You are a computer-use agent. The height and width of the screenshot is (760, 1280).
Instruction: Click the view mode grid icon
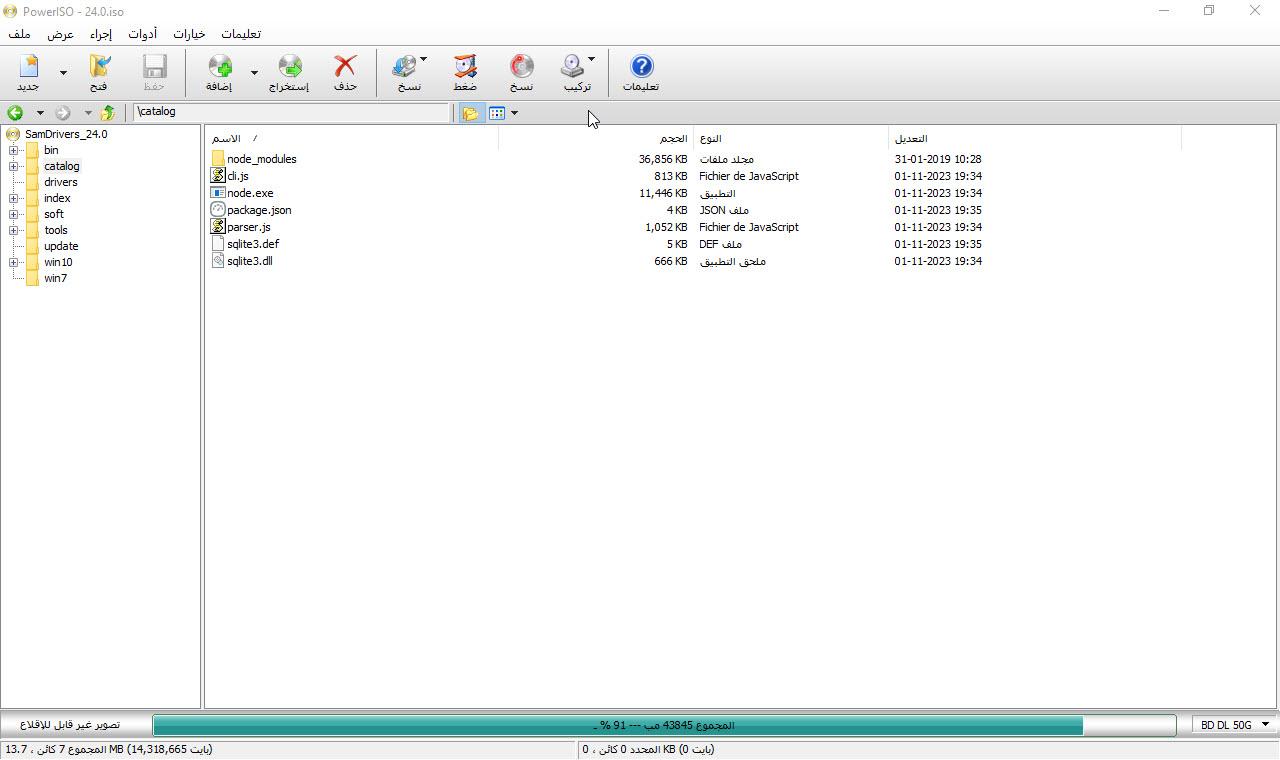[x=497, y=113]
